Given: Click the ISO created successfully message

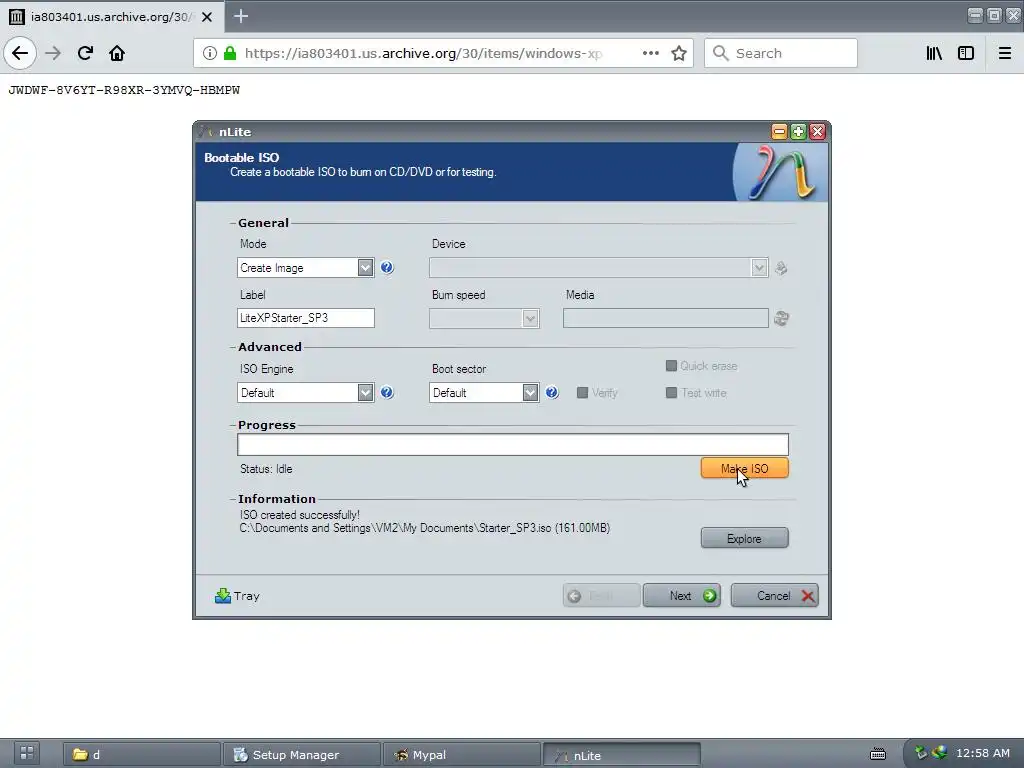Looking at the screenshot, I should (300, 515).
